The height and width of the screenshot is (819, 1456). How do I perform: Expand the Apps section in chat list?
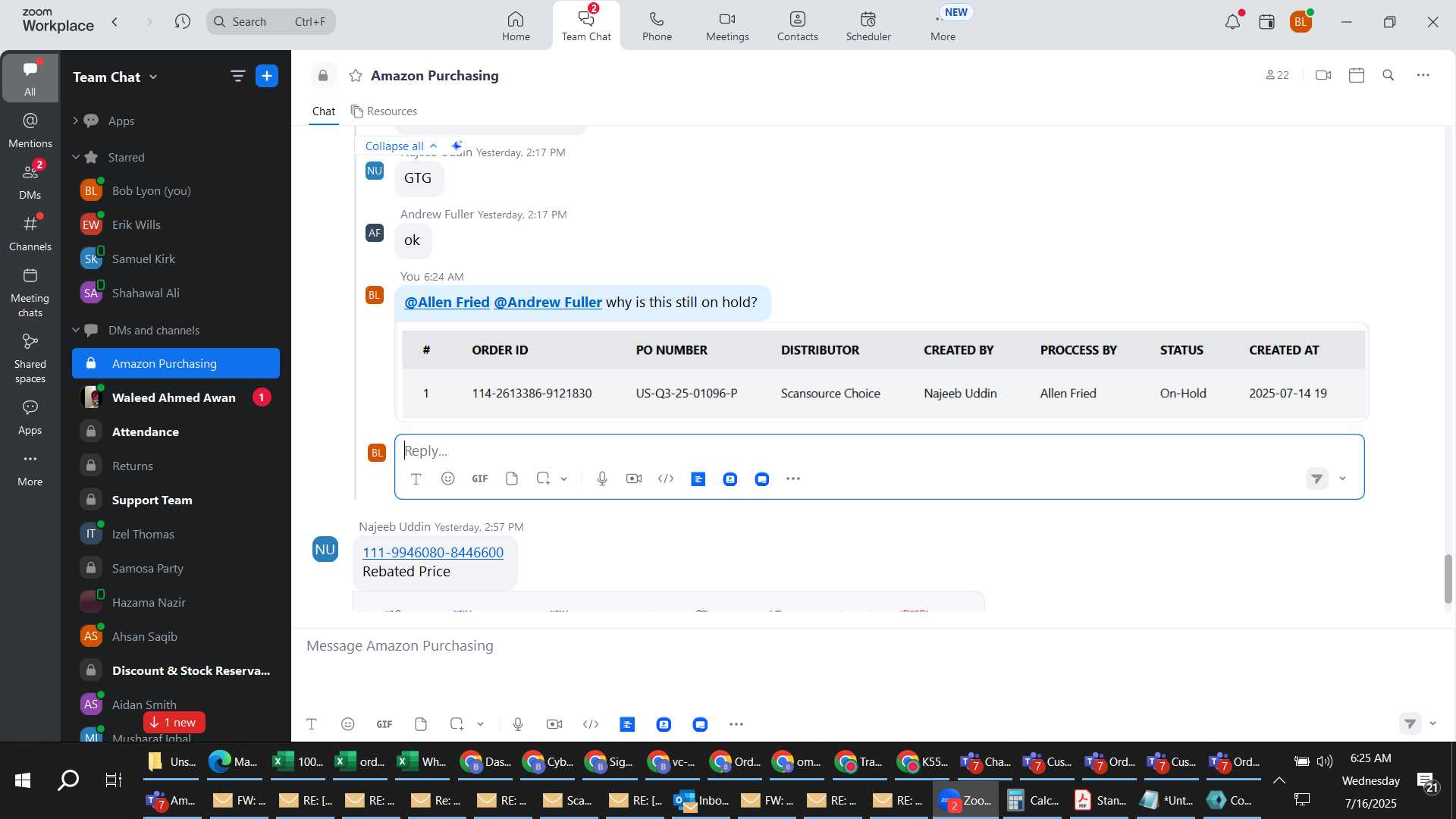[75, 121]
